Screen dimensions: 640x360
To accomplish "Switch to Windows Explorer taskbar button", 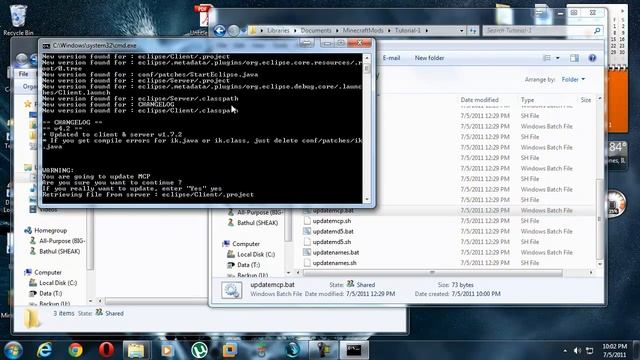I will 137,350.
